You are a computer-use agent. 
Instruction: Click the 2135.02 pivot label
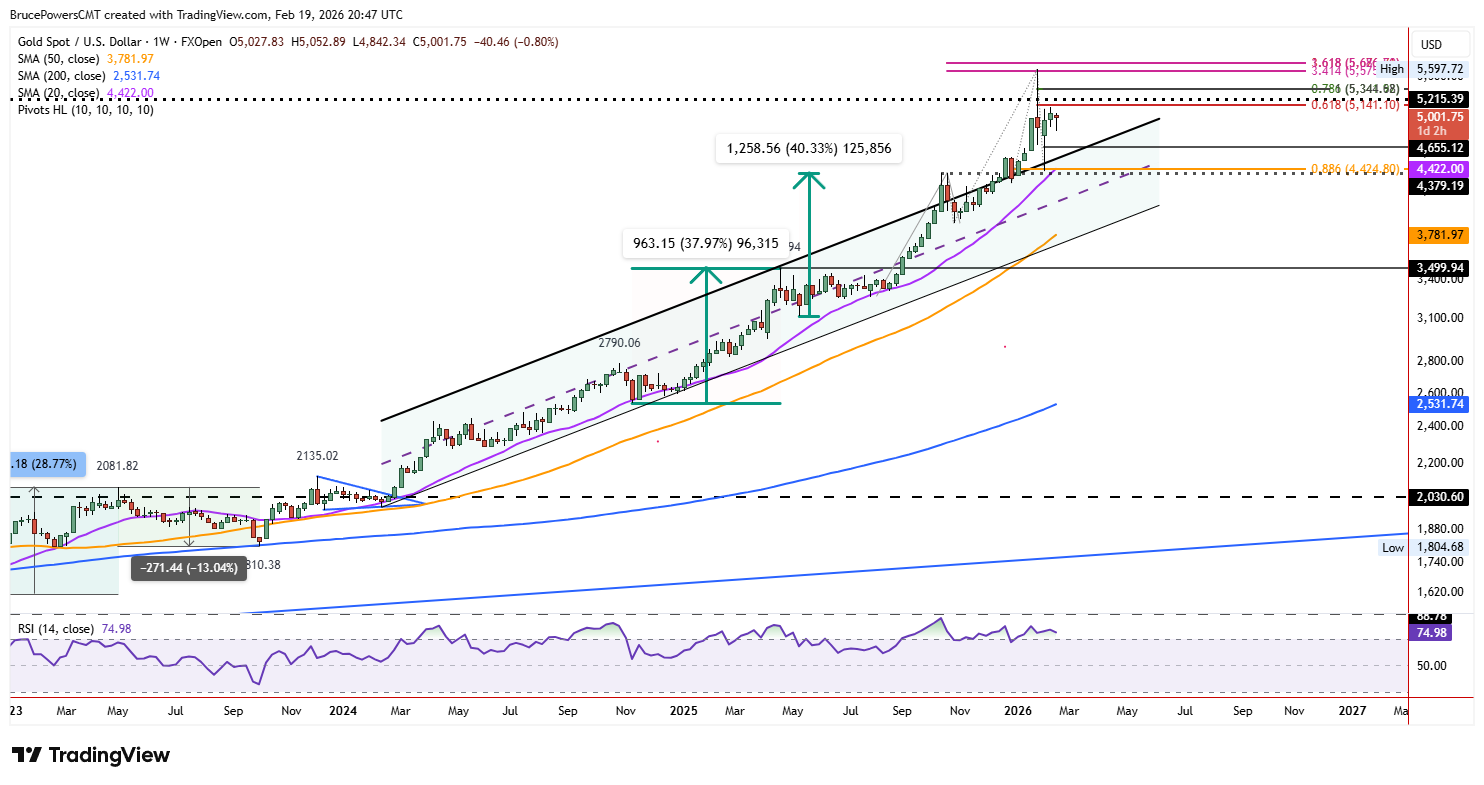point(318,455)
